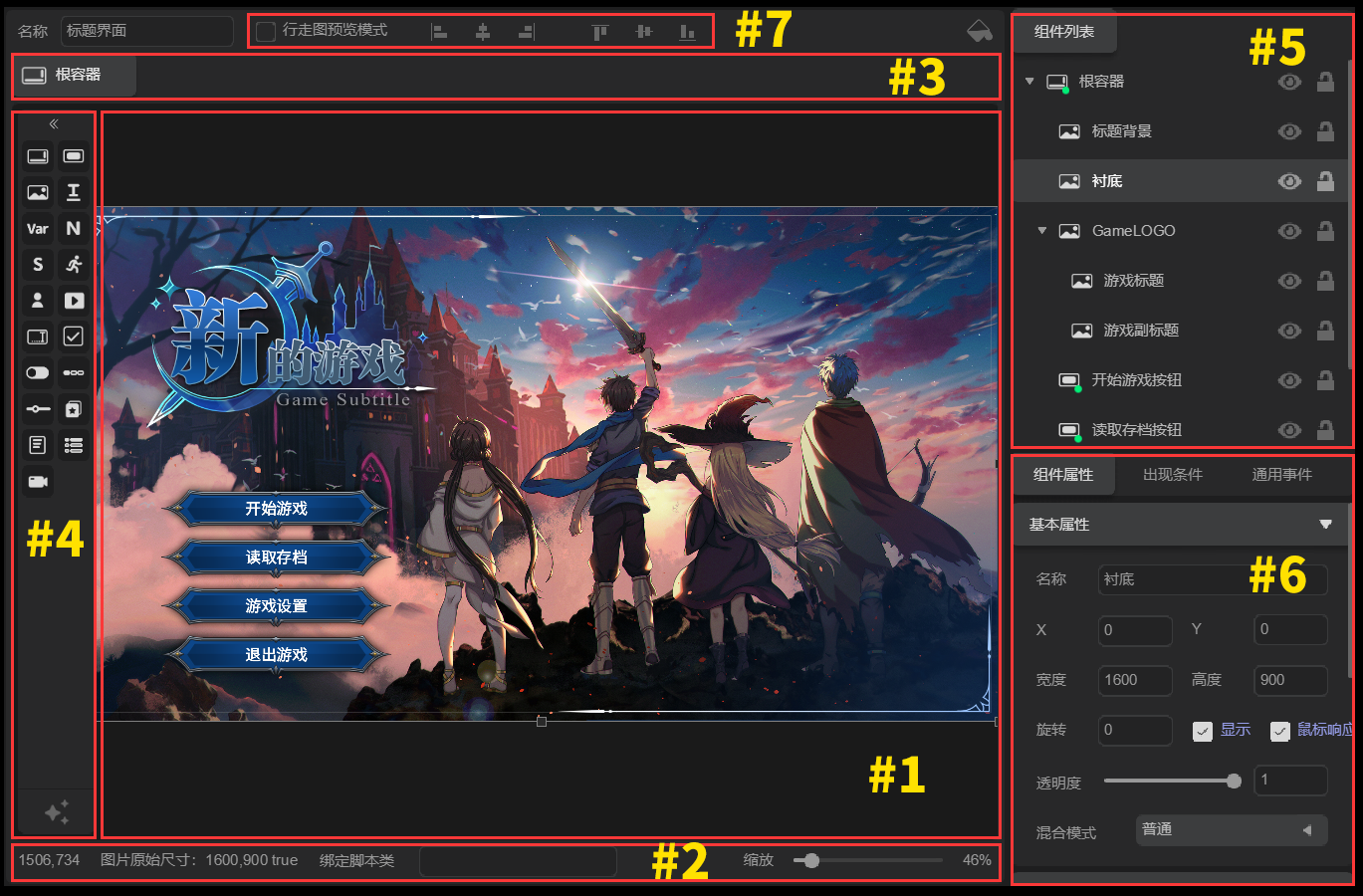Image resolution: width=1363 pixels, height=896 pixels.
Task: Select the image component tool
Action: (x=38, y=192)
